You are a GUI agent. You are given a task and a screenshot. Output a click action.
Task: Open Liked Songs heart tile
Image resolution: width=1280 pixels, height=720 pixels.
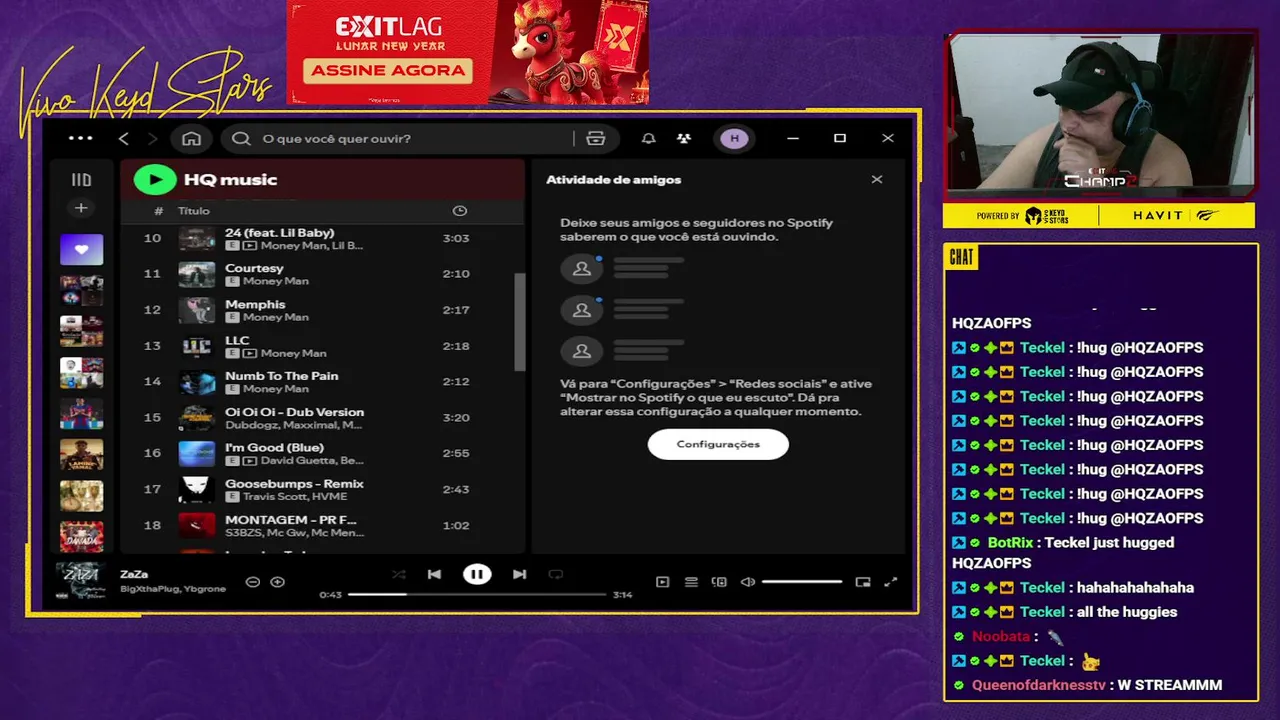pyautogui.click(x=81, y=249)
